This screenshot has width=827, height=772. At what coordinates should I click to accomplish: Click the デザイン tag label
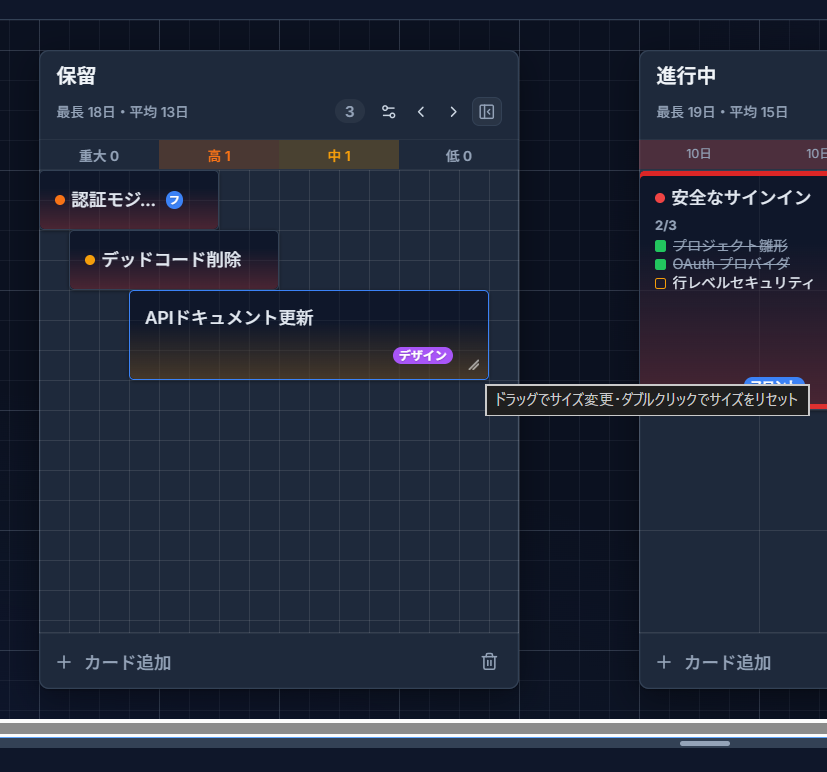click(423, 355)
